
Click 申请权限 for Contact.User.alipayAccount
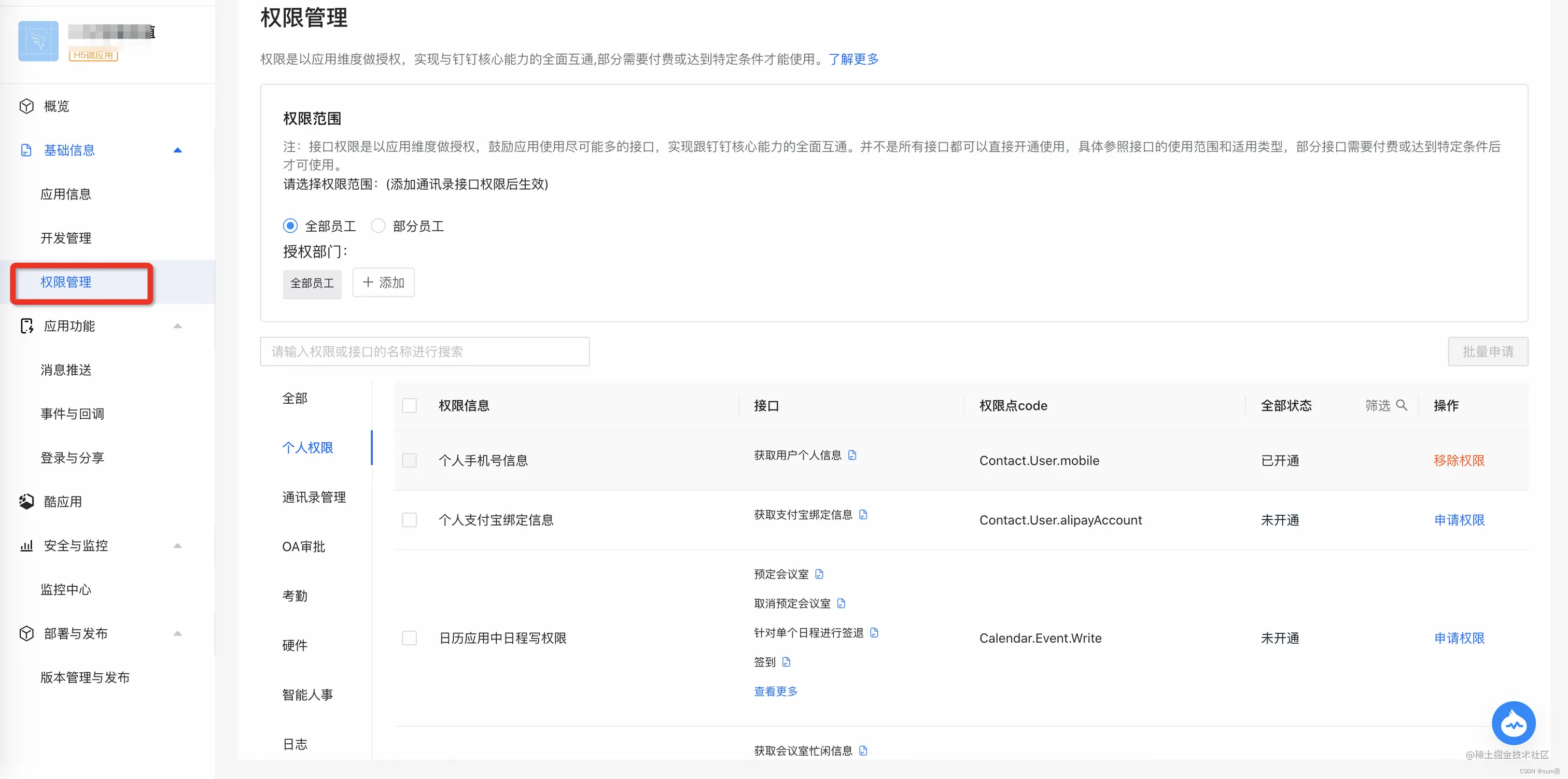pyautogui.click(x=1459, y=520)
